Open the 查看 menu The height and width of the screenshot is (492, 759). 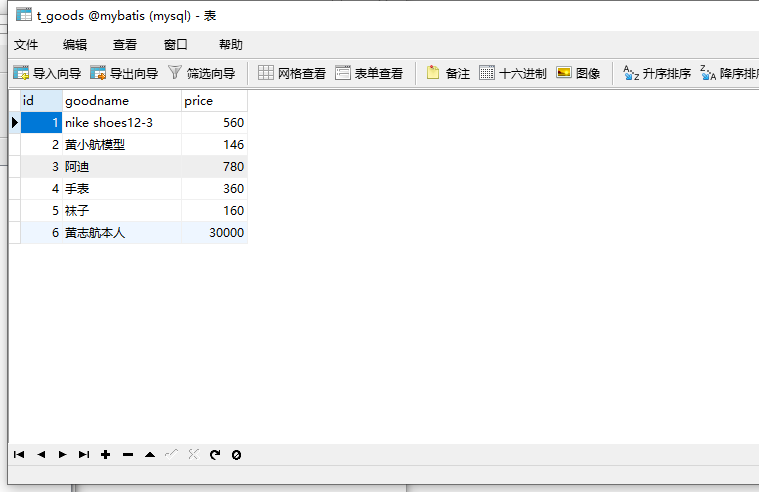[x=125, y=45]
